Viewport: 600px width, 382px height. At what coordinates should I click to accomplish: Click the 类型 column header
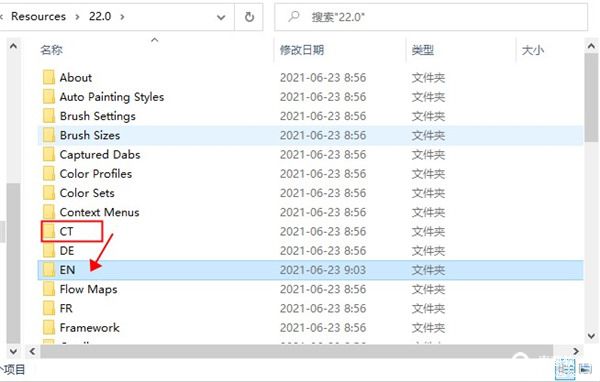tap(423, 50)
